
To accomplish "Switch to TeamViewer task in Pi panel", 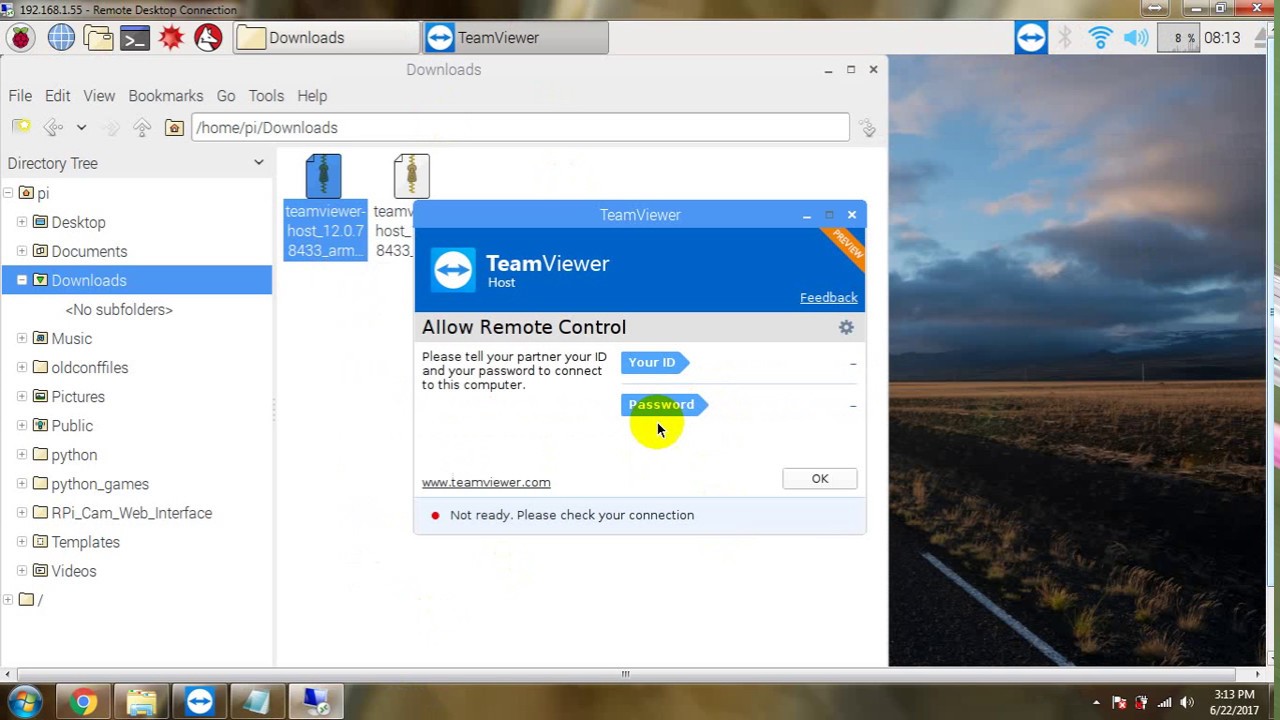I will pyautogui.click(x=516, y=38).
